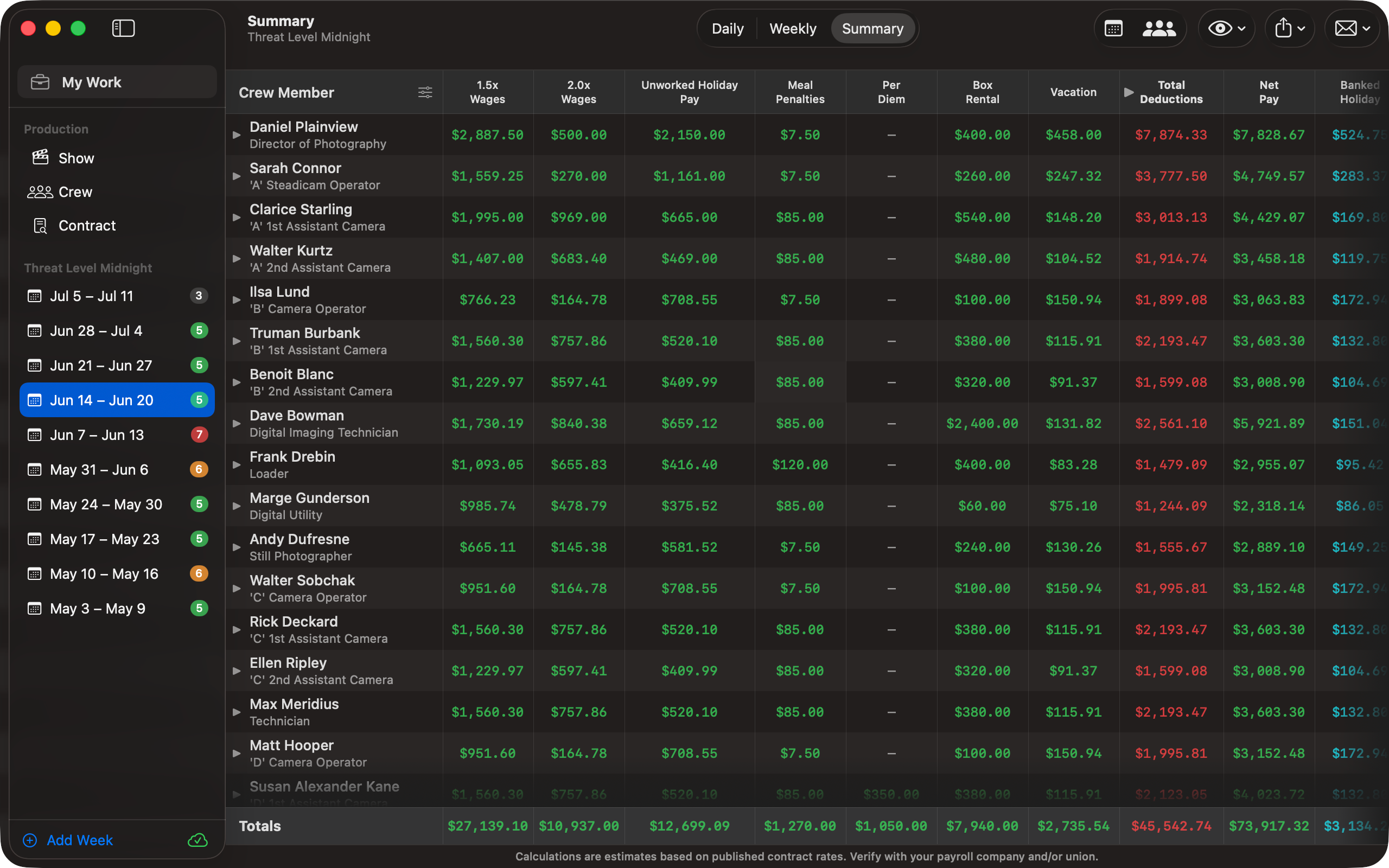Image resolution: width=1389 pixels, height=868 pixels.
Task: Click Frank Drebin's $120.00 meal penalties
Action: coord(800,465)
